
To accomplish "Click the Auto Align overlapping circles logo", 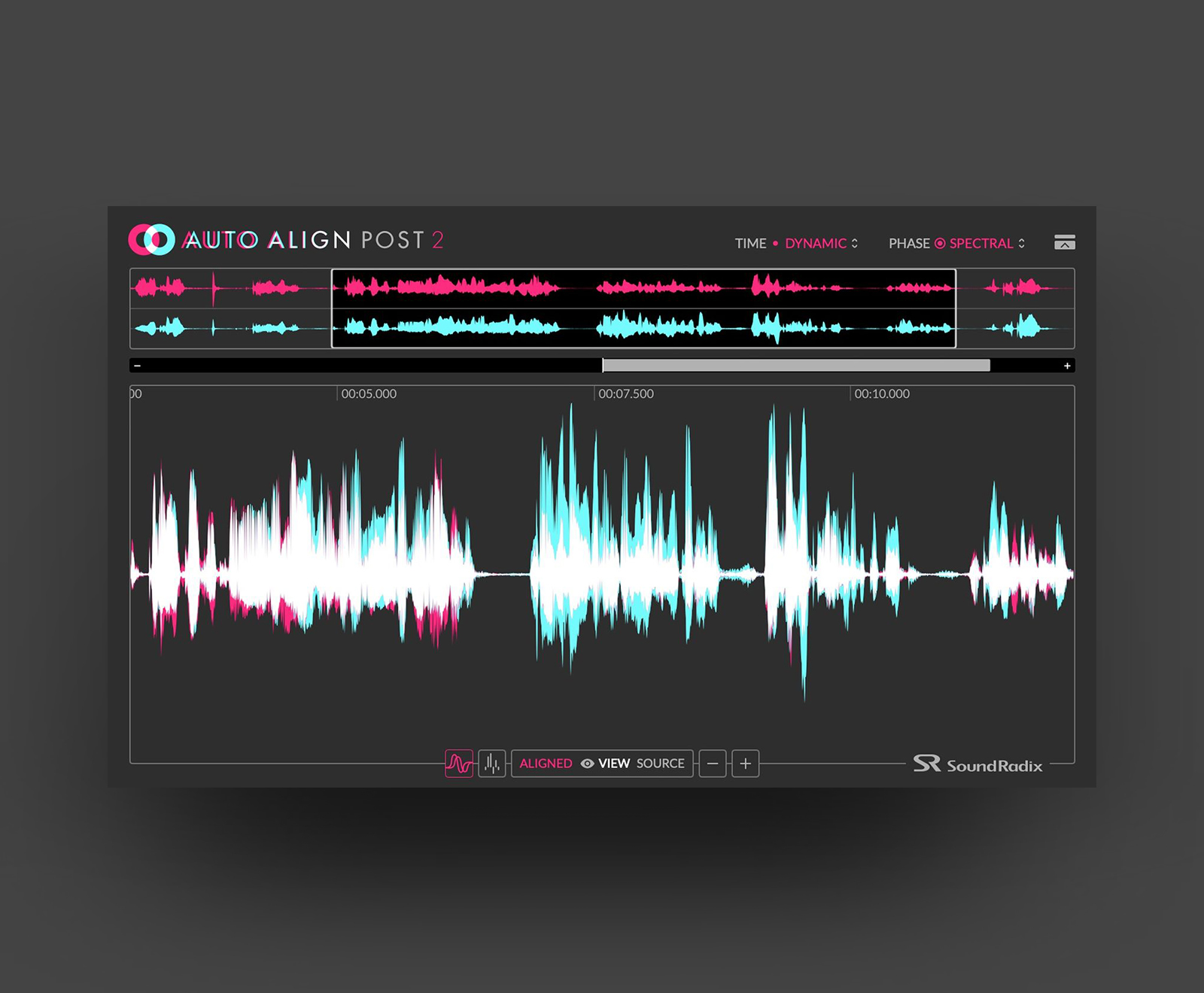I will [x=151, y=240].
